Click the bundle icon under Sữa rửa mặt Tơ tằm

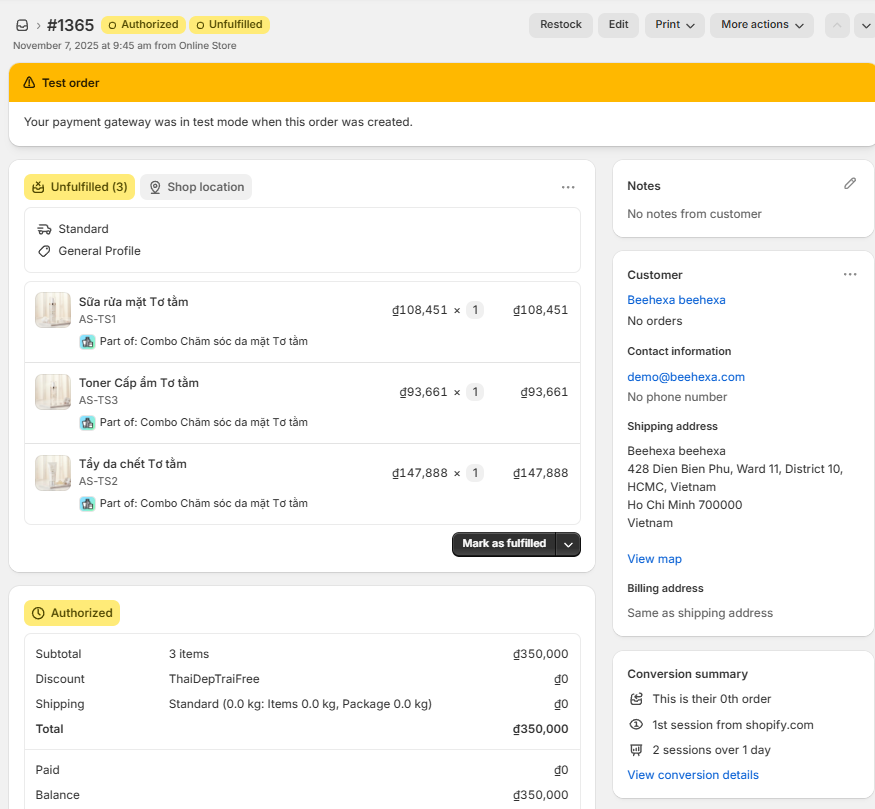click(x=87, y=341)
